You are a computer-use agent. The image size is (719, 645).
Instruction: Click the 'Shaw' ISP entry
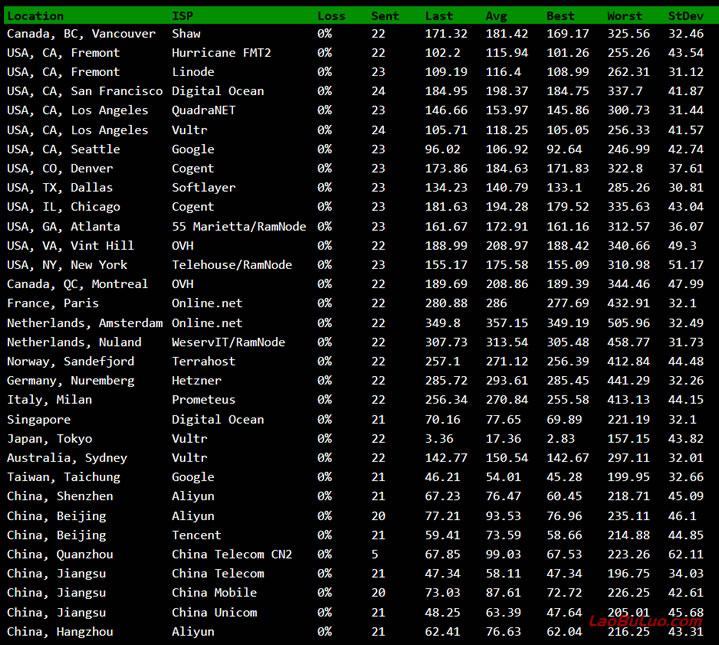point(186,34)
